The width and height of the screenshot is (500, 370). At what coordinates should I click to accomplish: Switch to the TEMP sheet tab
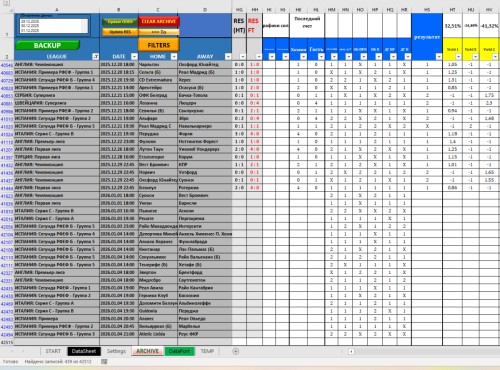click(x=207, y=351)
